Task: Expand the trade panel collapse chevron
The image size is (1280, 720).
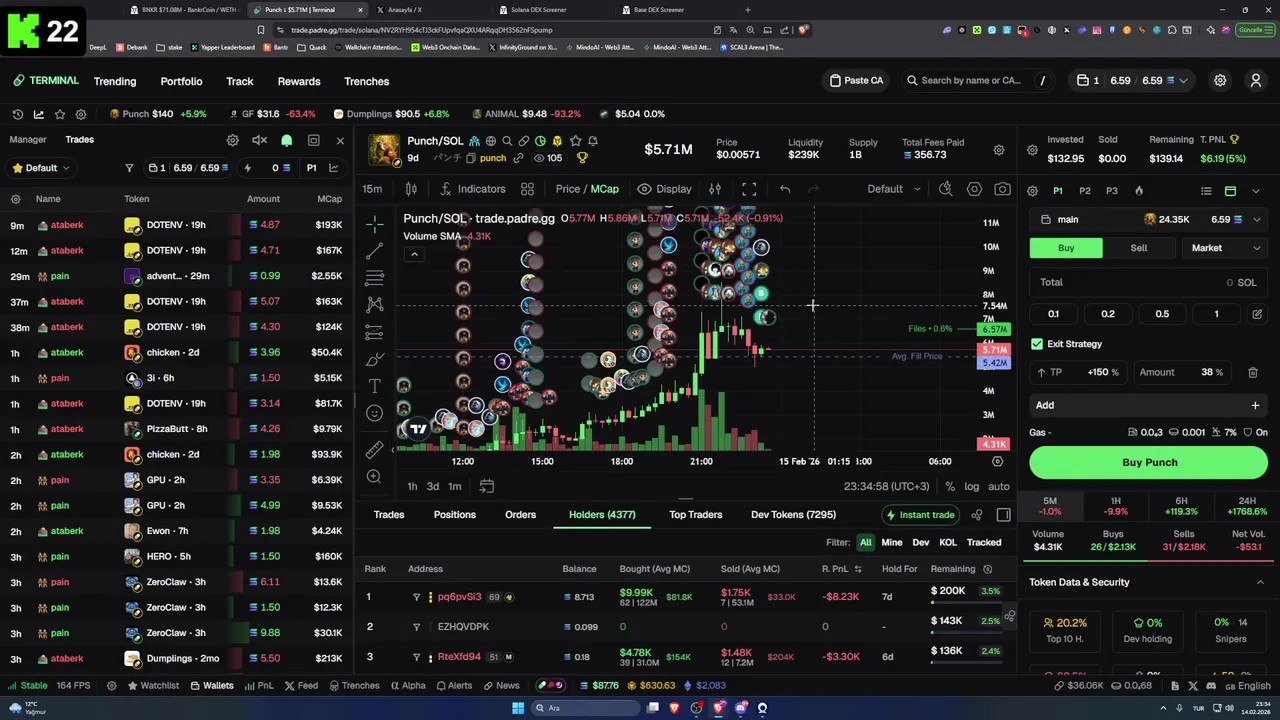Action: [1257, 191]
